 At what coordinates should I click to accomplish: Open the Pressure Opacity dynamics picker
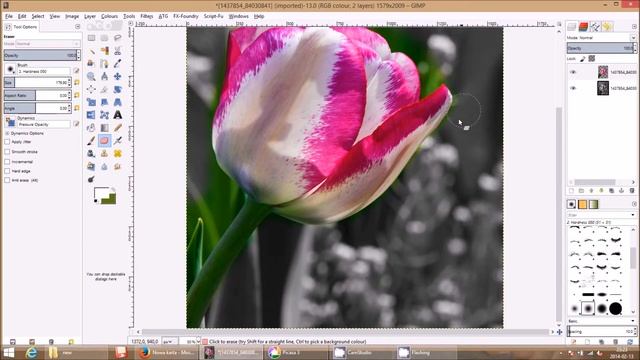10,122
